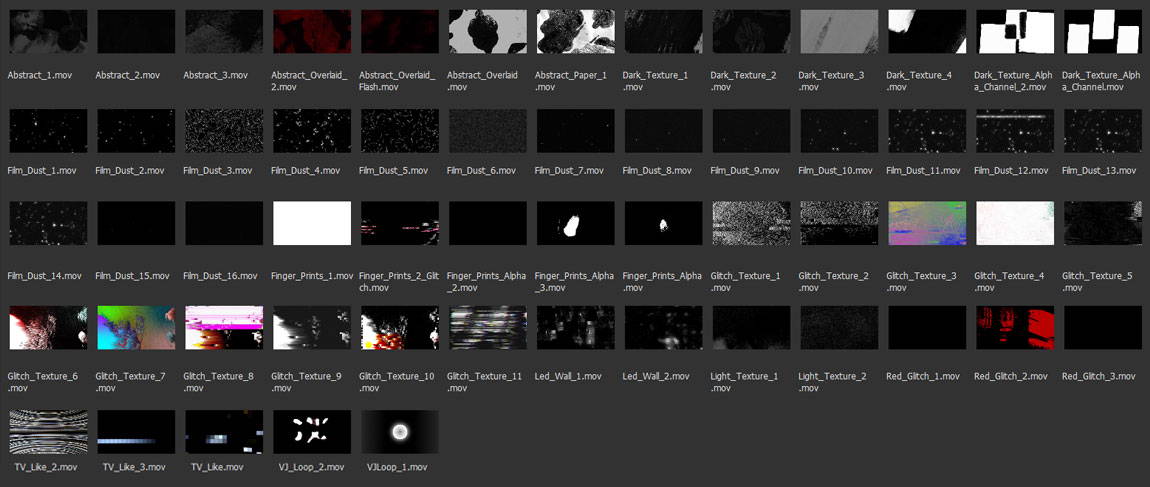Select the red Abstract_Overlaid_2.mov thumbnail
The height and width of the screenshot is (487, 1150).
312,32
